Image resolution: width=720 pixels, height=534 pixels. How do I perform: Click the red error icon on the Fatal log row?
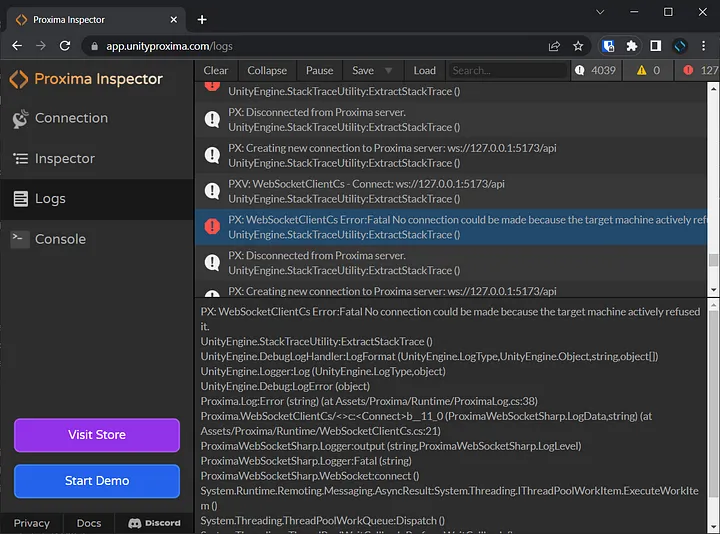tap(212, 226)
